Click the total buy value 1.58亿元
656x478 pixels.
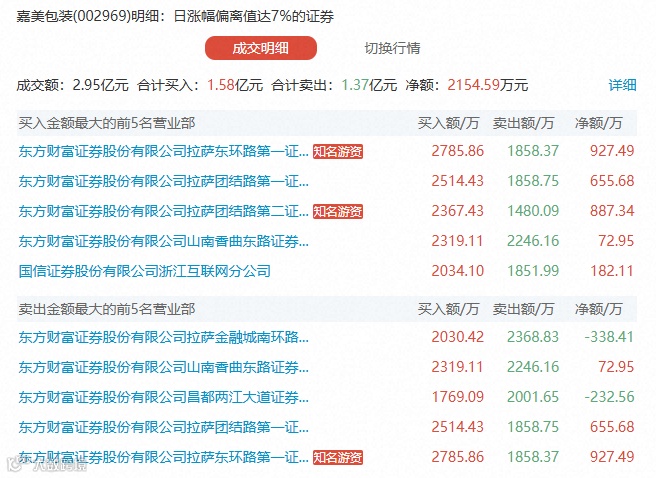(235, 85)
